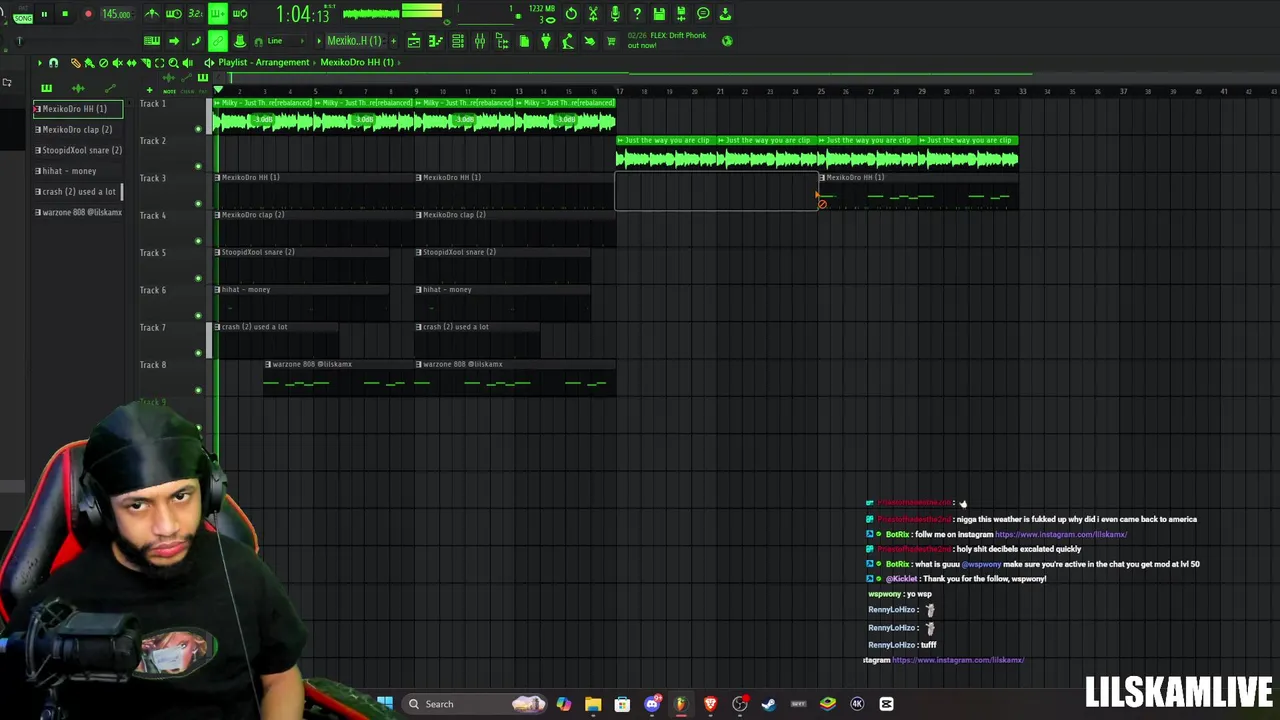Click the right arrow step-edit icon
This screenshot has height=720, width=1280.
(x=174, y=41)
